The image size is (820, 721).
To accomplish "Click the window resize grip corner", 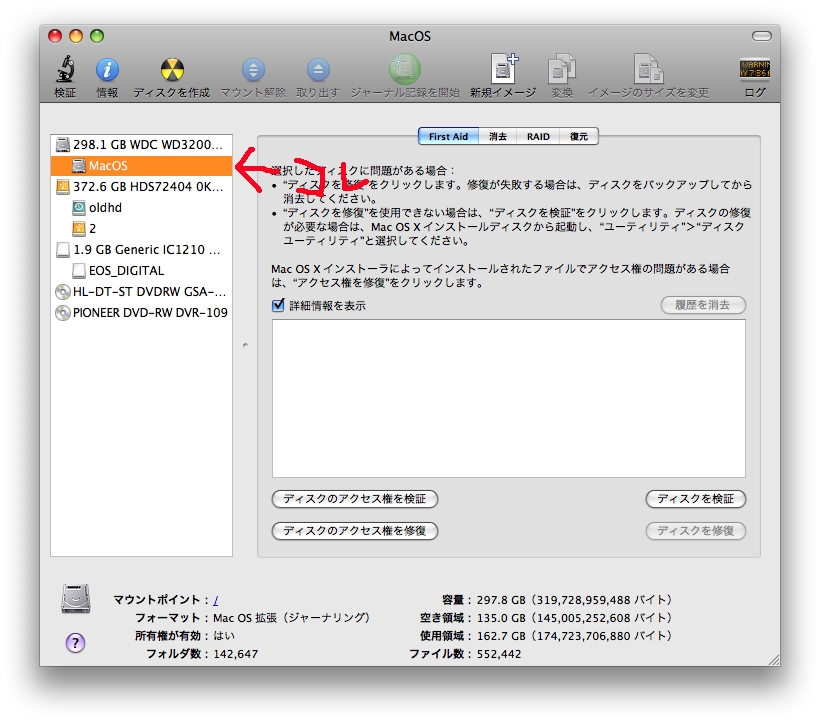I will (x=774, y=660).
